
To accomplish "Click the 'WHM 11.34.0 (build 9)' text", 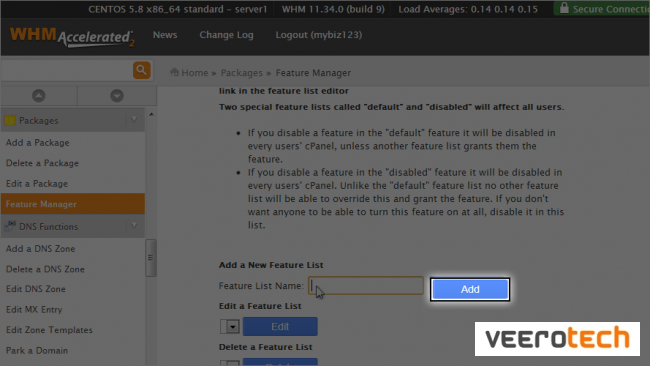I will click(x=333, y=9).
